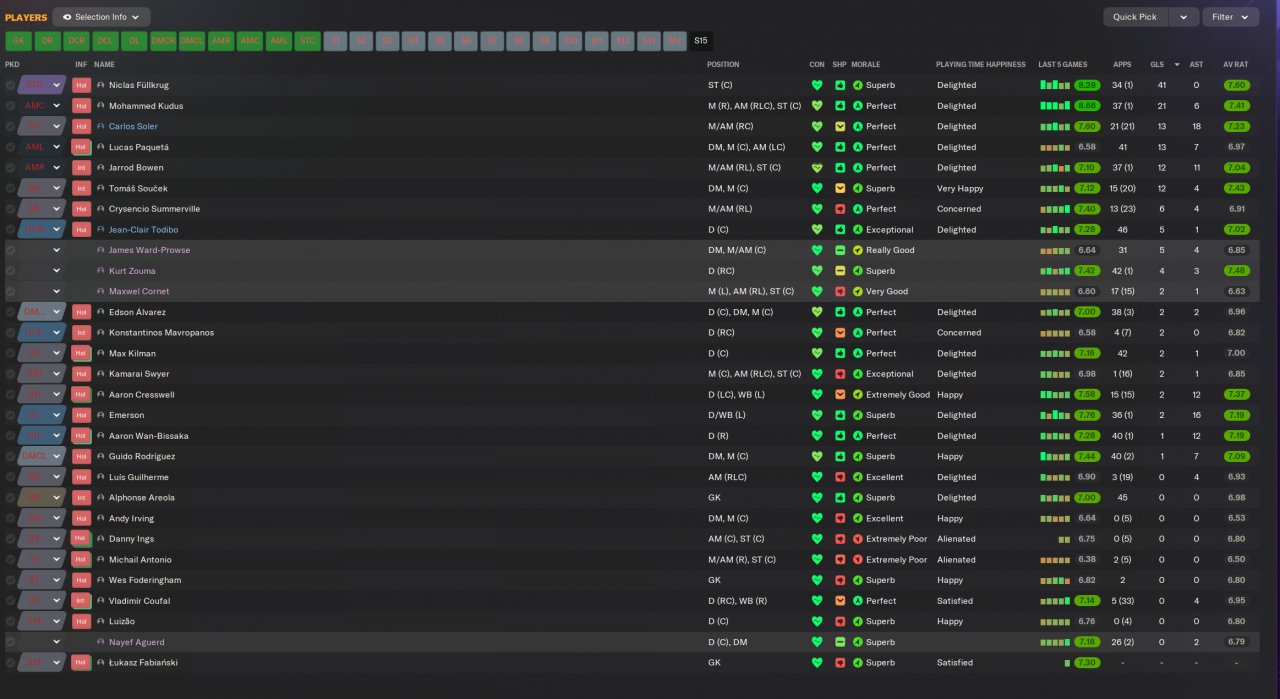This screenshot has height=699, width=1280.
Task: Sort by the PLAYING TIME HAPPINESS header
Action: [x=981, y=64]
